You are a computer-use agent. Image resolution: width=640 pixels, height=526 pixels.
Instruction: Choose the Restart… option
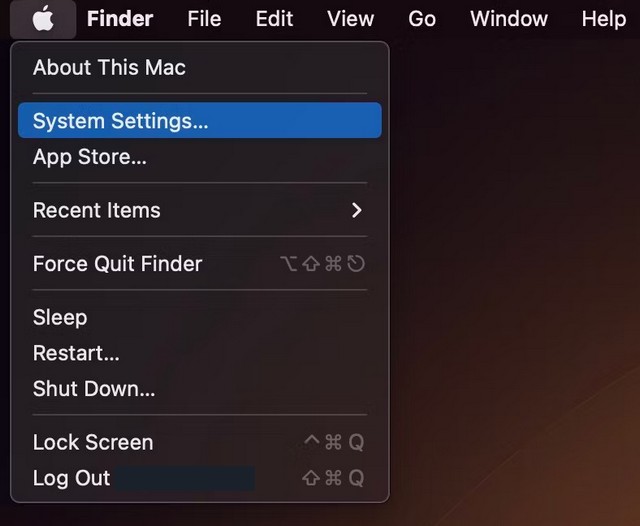pos(76,353)
